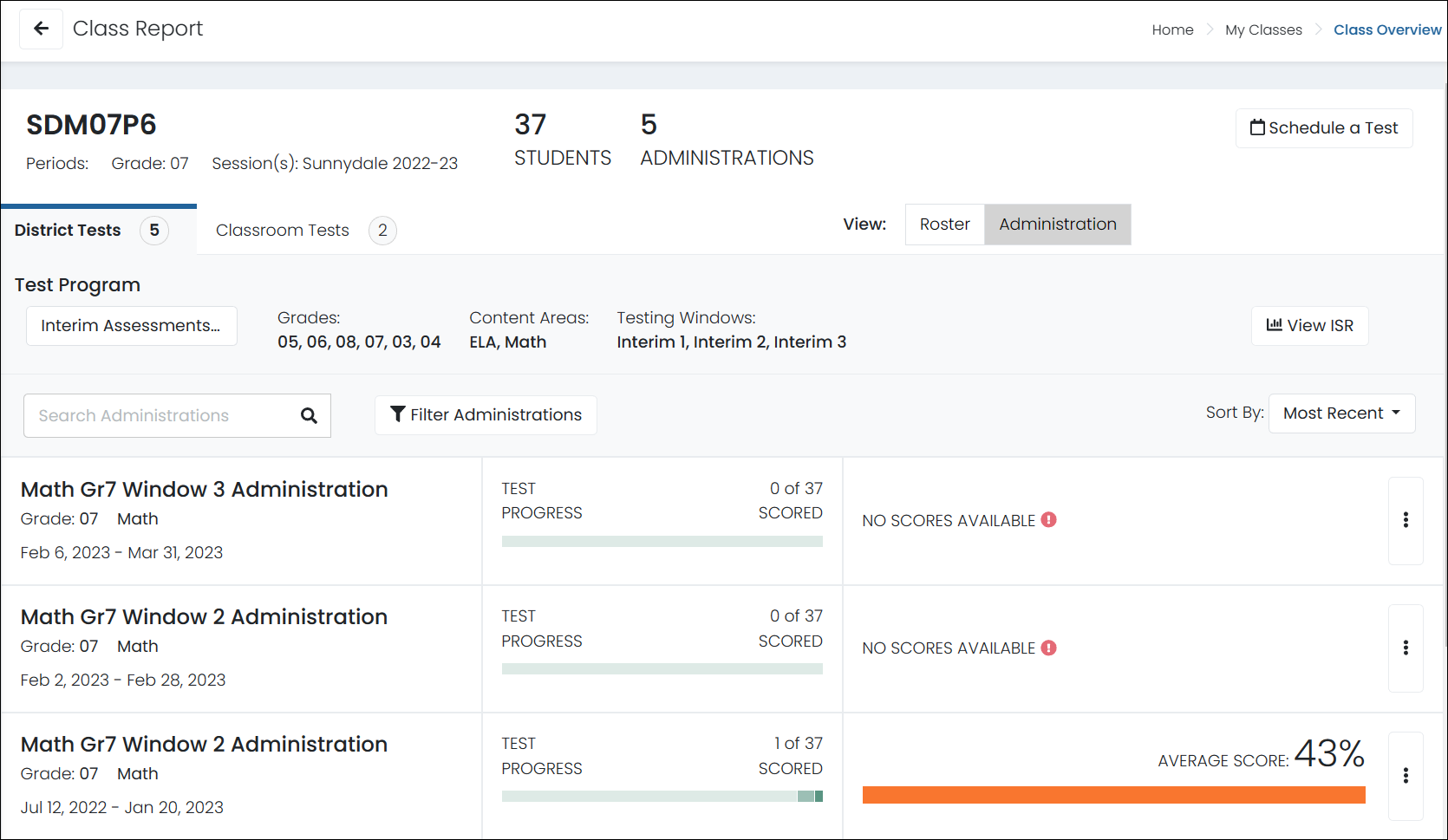Expand the Most Recent sort dropdown
Image resolution: width=1448 pixels, height=840 pixels.
(1341, 413)
